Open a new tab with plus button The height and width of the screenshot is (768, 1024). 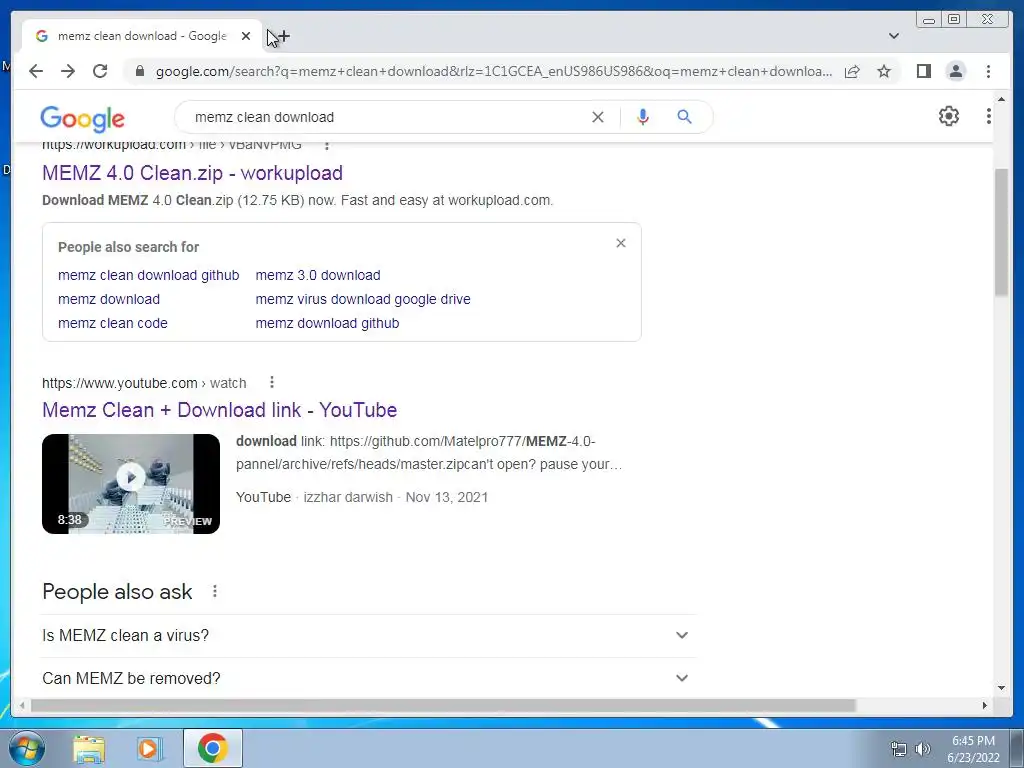tap(283, 37)
